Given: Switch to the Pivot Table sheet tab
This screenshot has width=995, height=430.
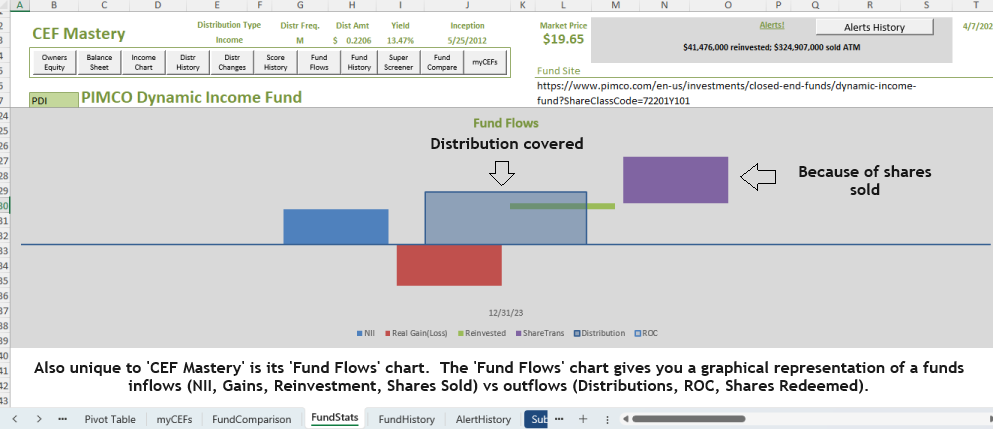Looking at the screenshot, I should 110,419.
